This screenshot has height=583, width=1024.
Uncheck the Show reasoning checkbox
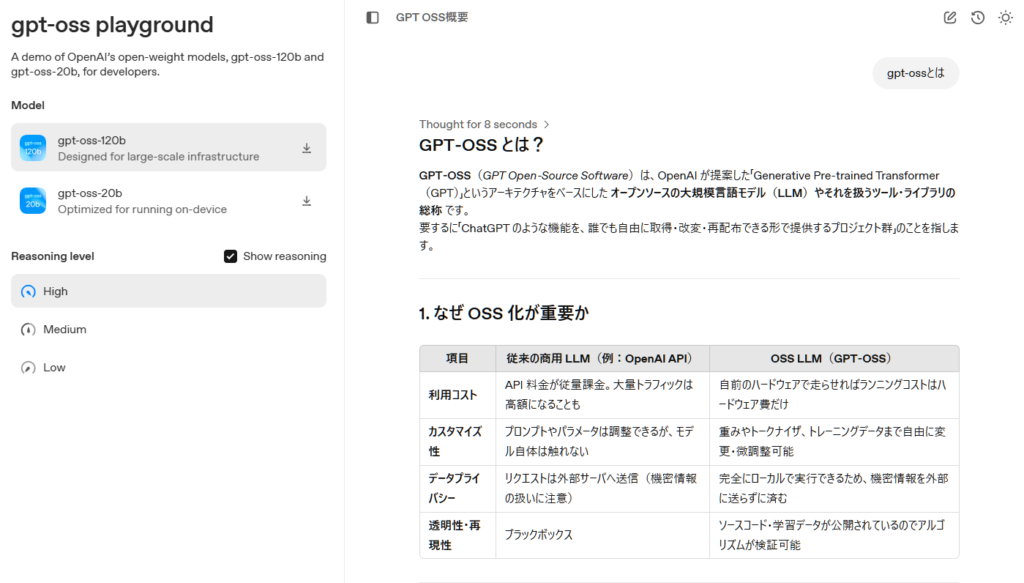tap(230, 256)
